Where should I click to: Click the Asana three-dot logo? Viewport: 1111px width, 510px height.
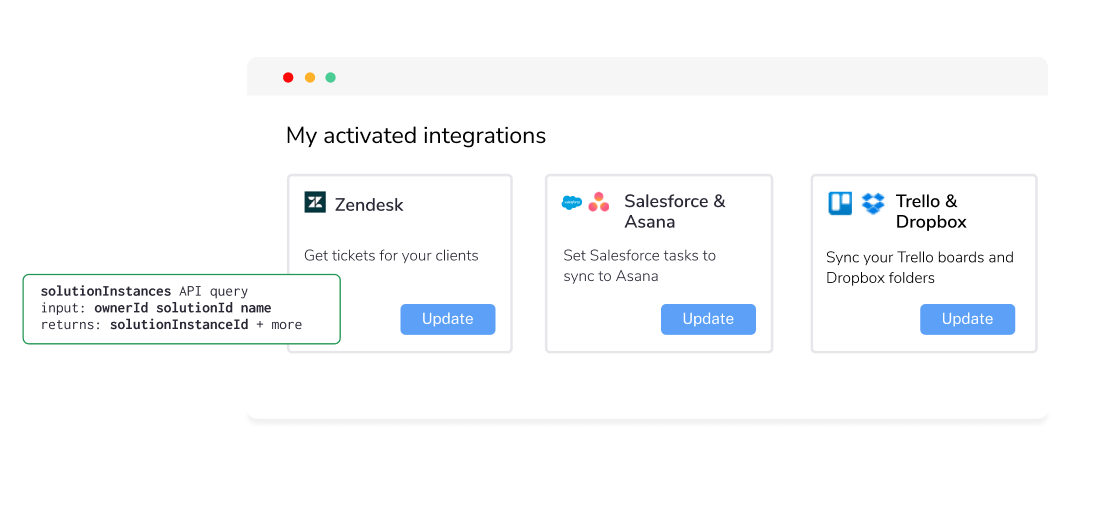[x=599, y=202]
